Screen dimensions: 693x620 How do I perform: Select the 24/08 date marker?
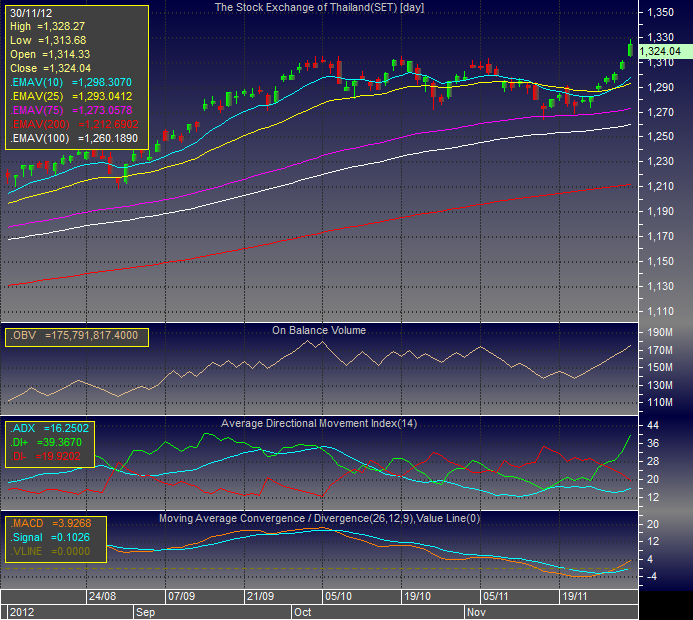click(103, 596)
